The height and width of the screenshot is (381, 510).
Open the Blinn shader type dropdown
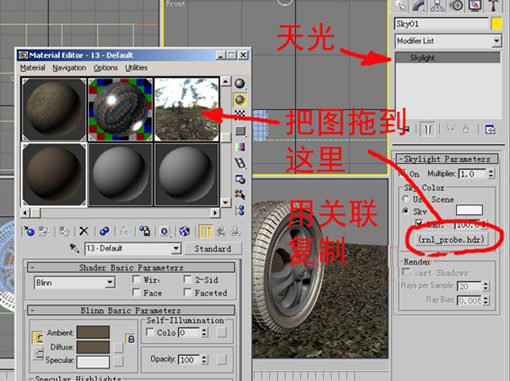point(110,283)
